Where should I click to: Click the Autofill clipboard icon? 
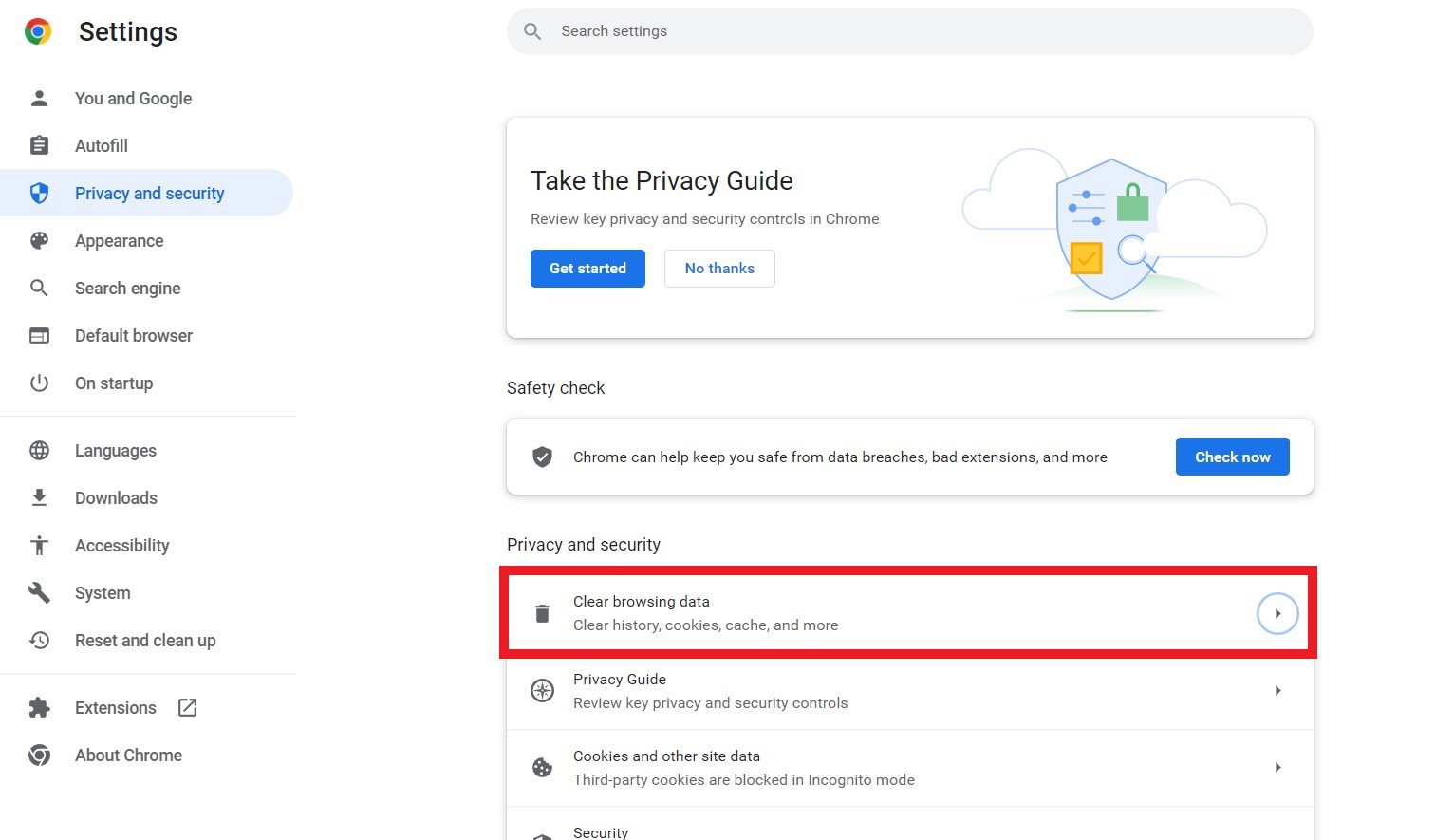click(39, 145)
